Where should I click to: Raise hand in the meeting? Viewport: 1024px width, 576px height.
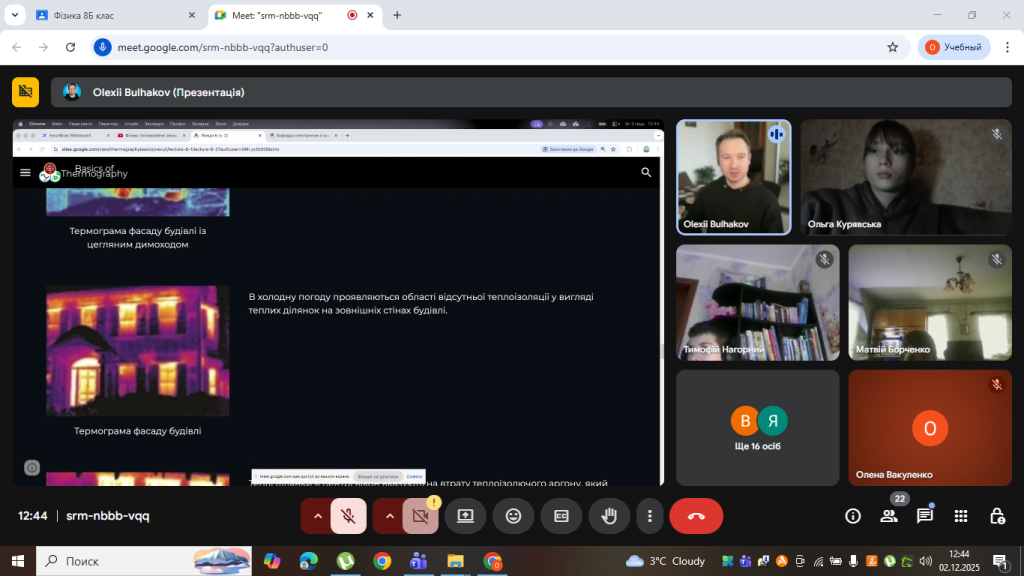pos(608,516)
